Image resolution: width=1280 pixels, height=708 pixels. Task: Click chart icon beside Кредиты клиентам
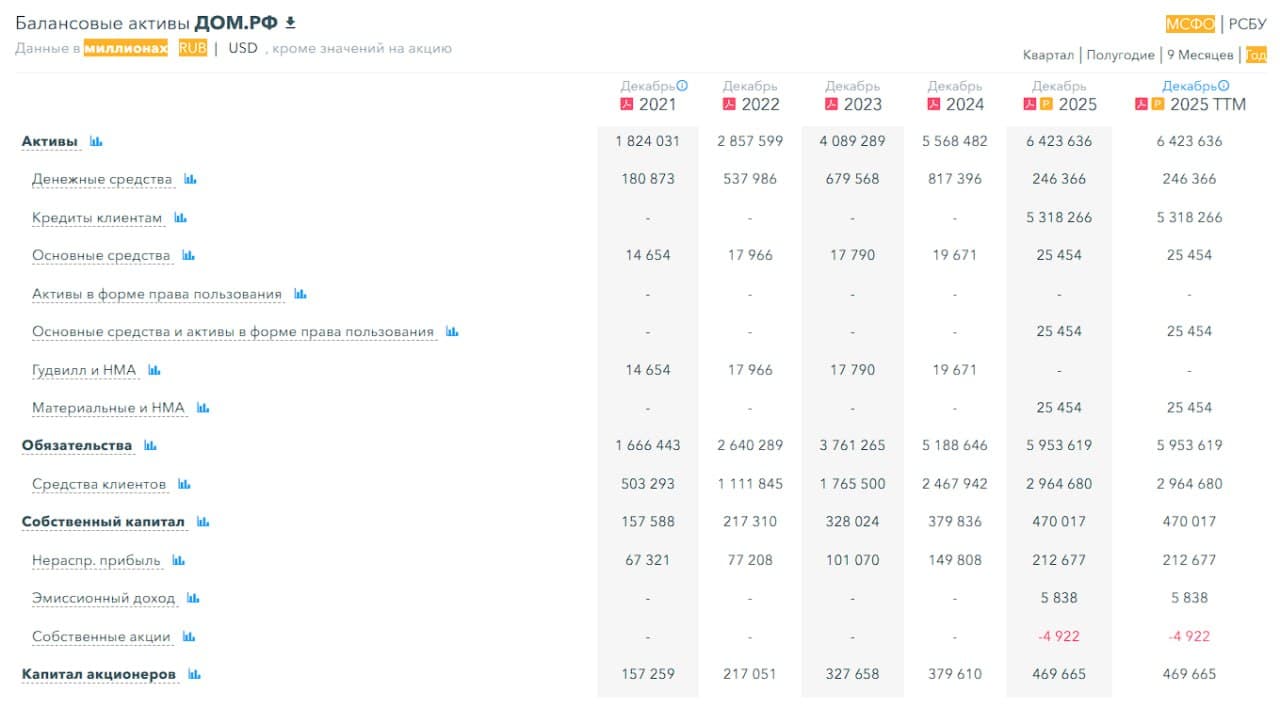pyautogui.click(x=180, y=218)
